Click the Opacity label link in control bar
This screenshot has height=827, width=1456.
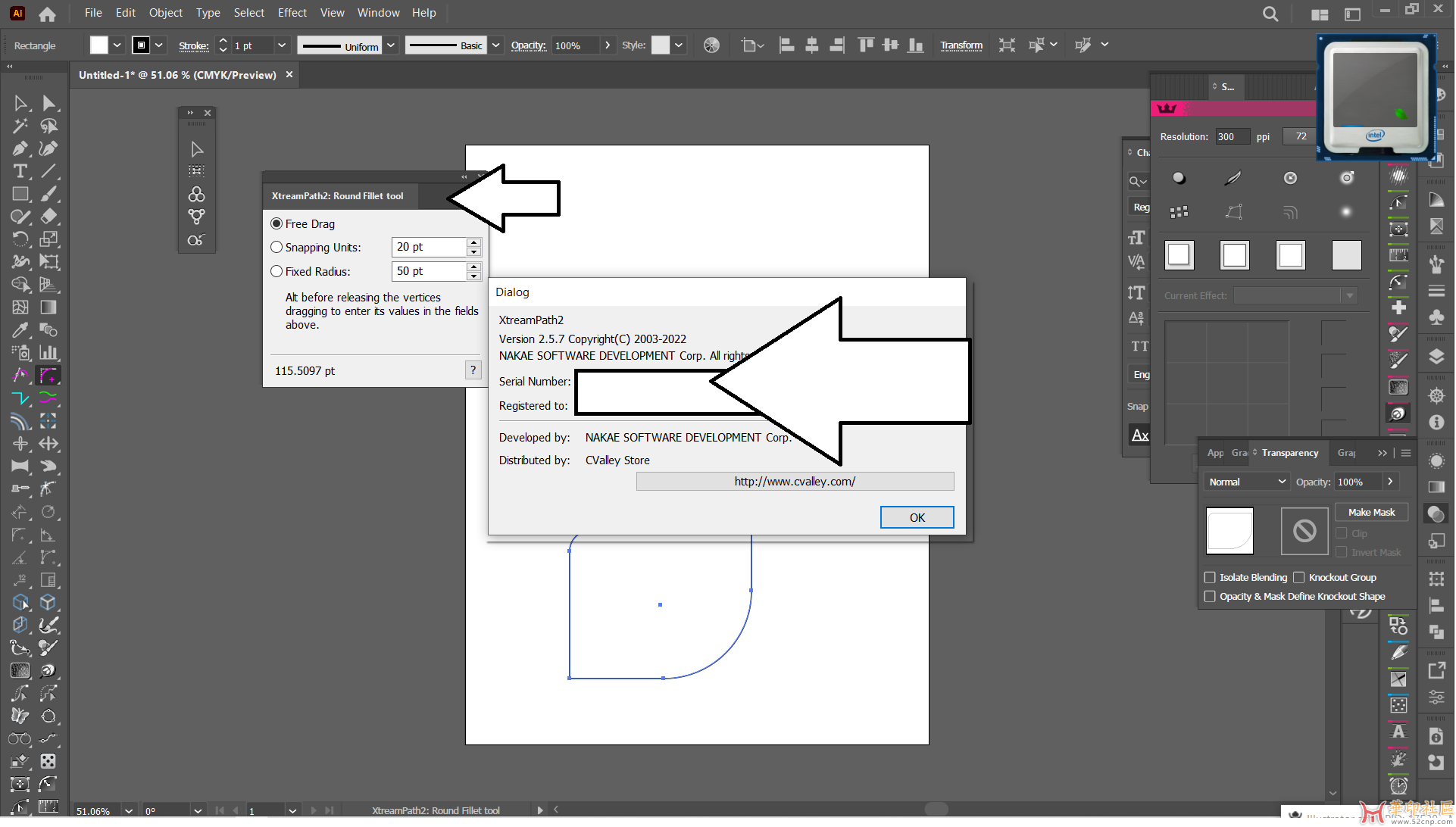[528, 45]
